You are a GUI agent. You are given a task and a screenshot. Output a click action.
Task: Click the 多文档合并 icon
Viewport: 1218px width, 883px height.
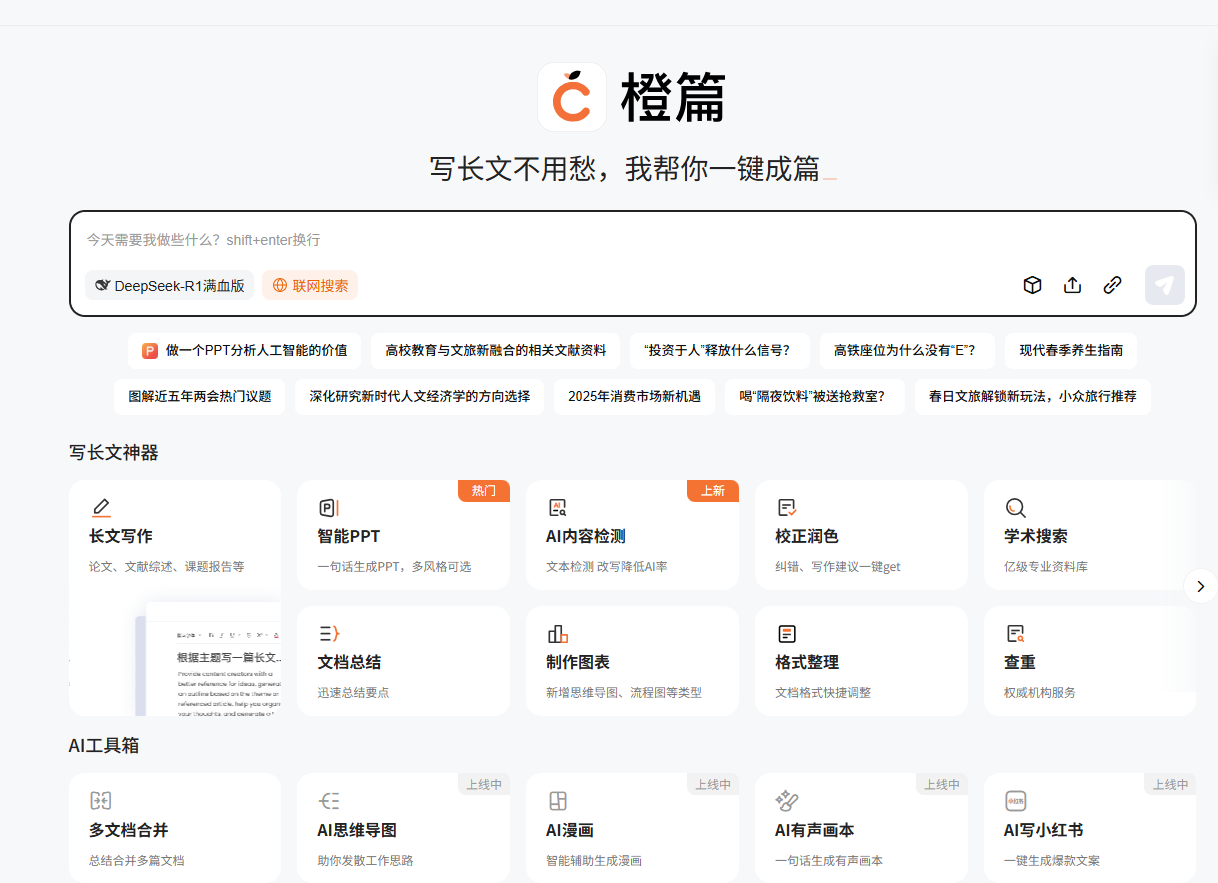tap(100, 801)
